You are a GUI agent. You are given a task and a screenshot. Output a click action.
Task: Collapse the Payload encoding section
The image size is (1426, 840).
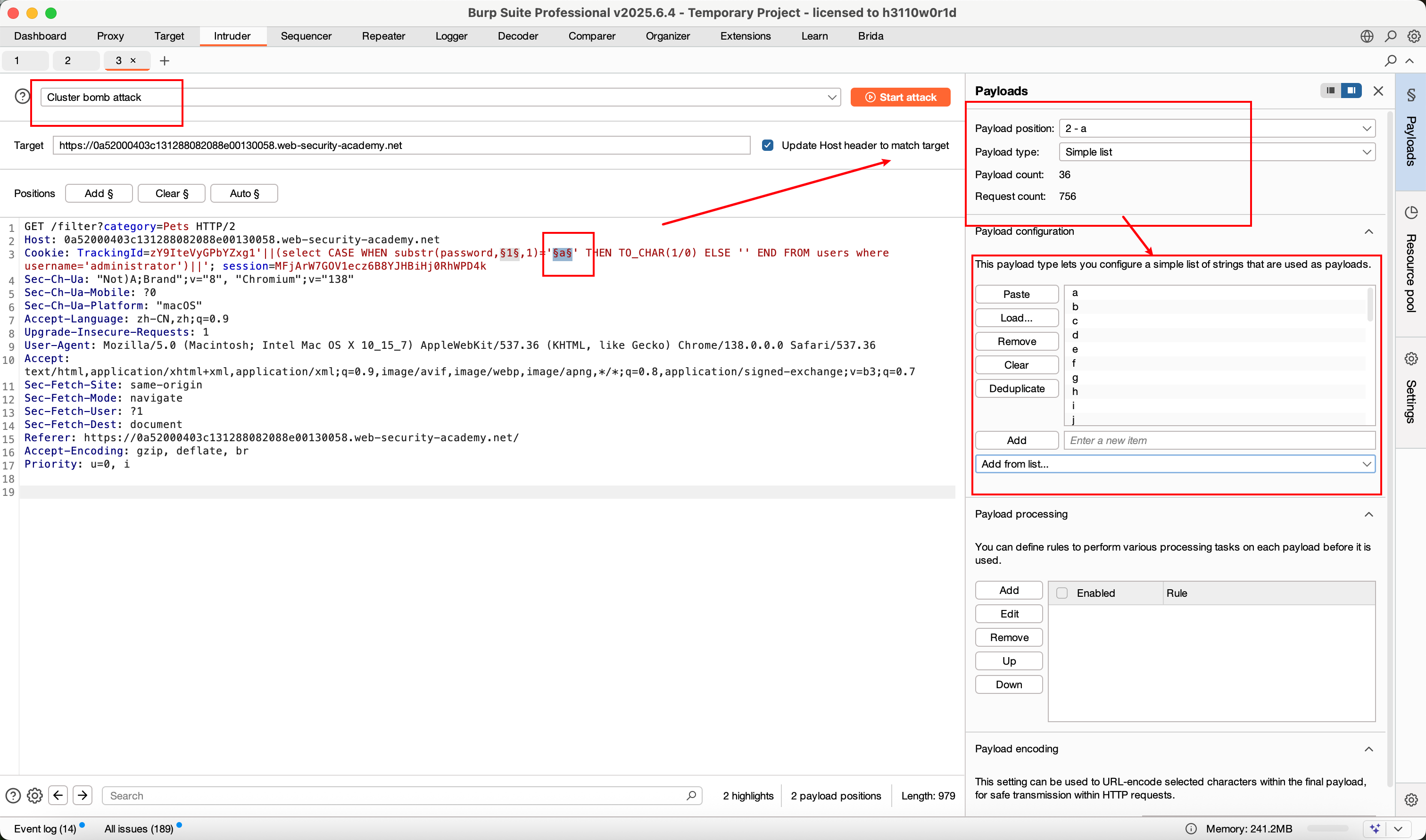tap(1368, 749)
